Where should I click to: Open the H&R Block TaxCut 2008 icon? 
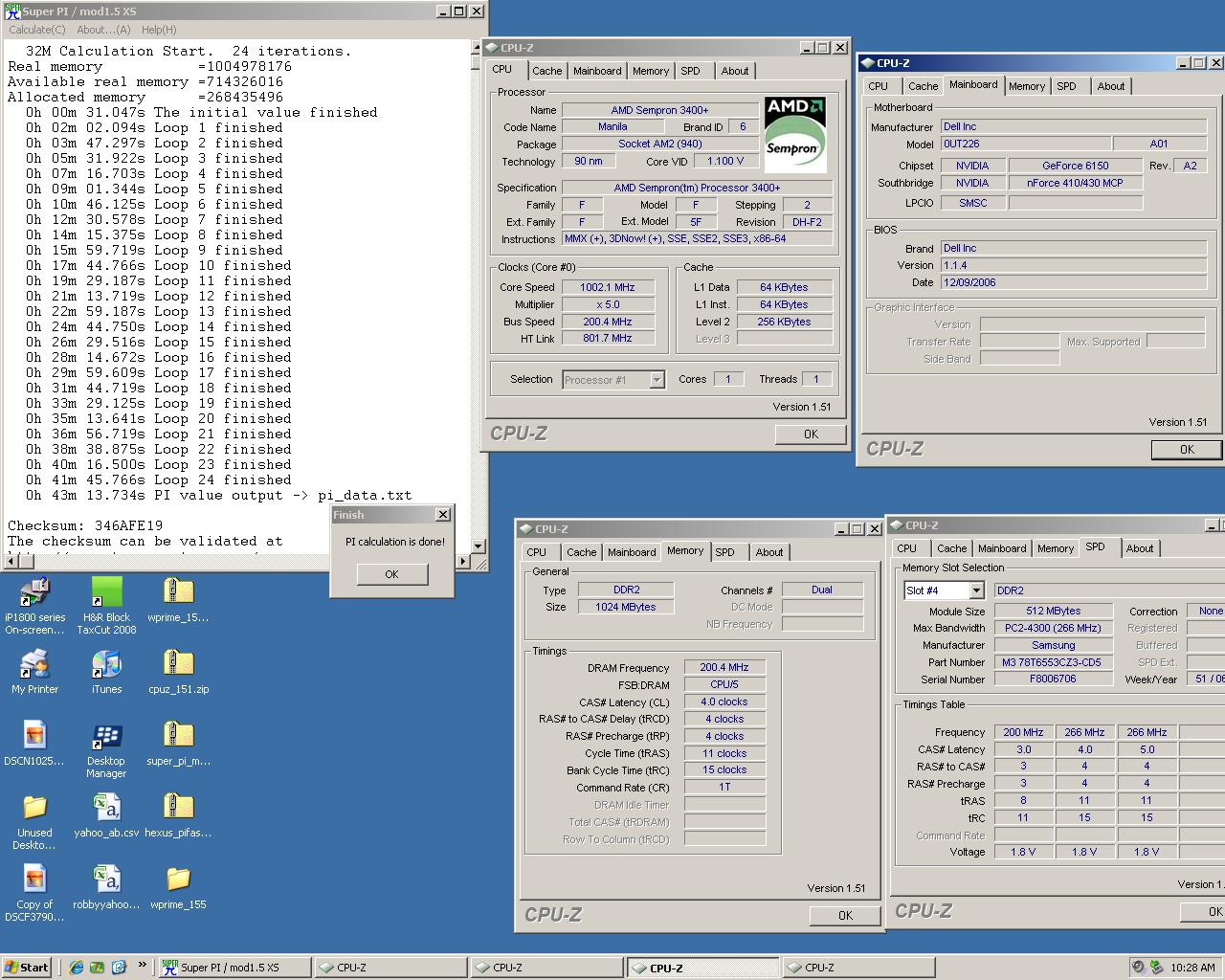point(106,592)
